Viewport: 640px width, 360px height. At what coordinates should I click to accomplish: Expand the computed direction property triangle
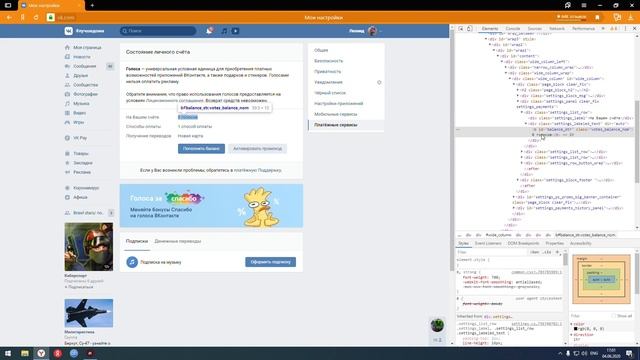572,335
